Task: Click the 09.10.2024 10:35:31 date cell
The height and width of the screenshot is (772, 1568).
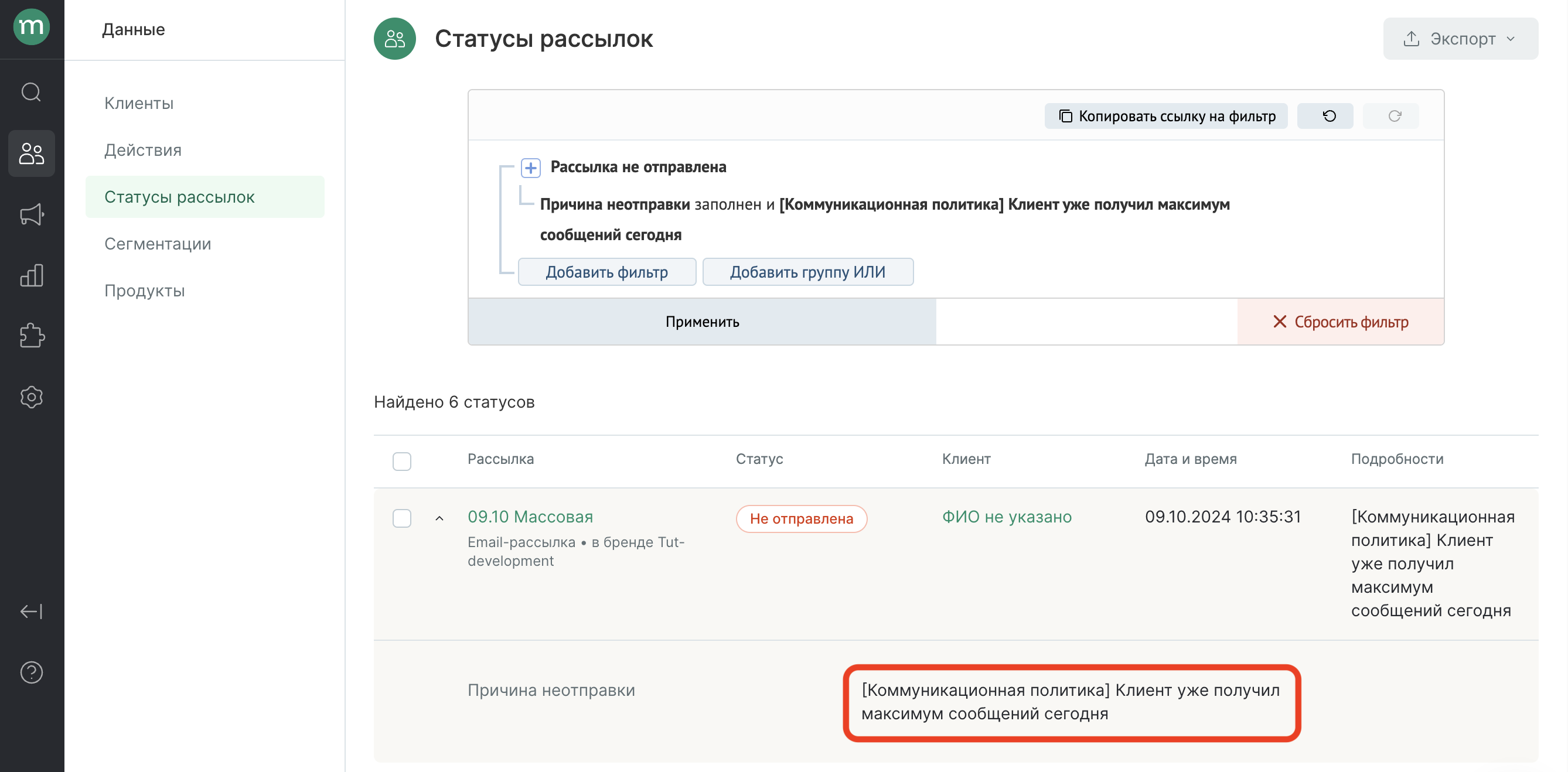Action: pos(1222,516)
